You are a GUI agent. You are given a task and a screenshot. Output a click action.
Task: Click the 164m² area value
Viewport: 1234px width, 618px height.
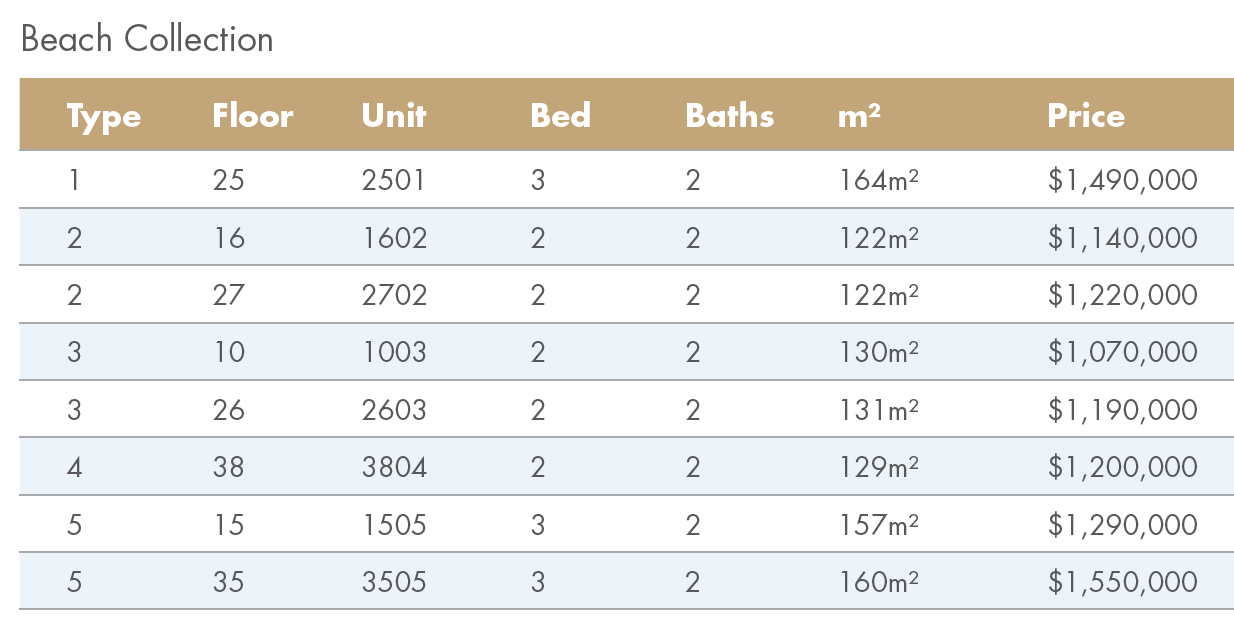pyautogui.click(x=879, y=180)
